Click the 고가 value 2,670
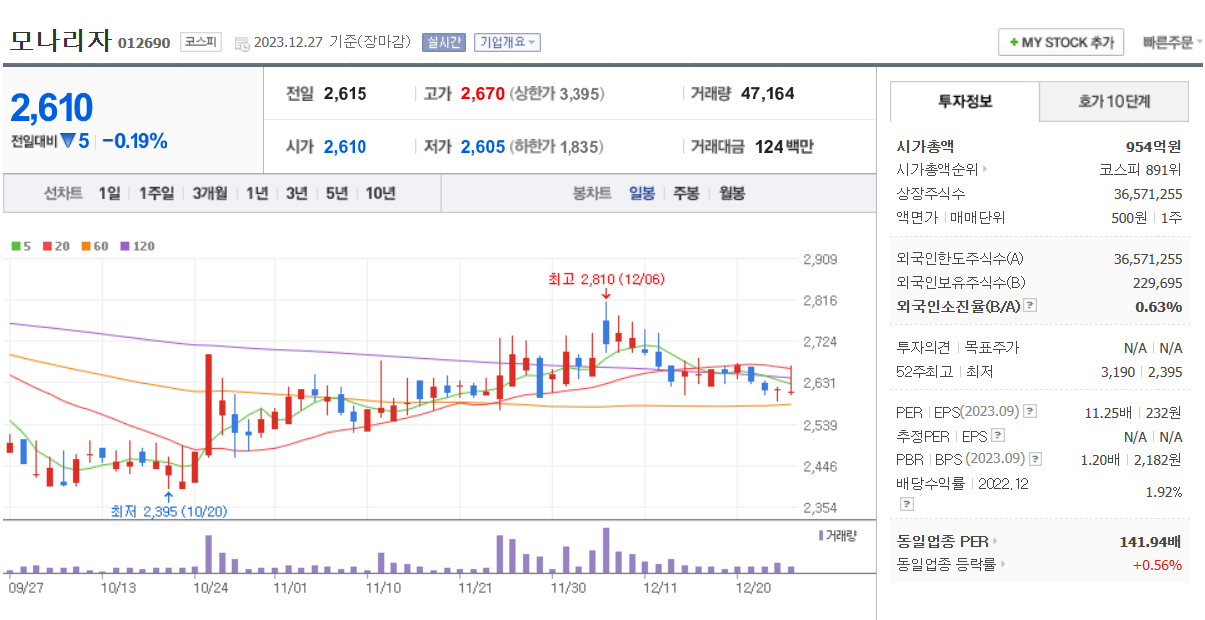 click(x=483, y=94)
